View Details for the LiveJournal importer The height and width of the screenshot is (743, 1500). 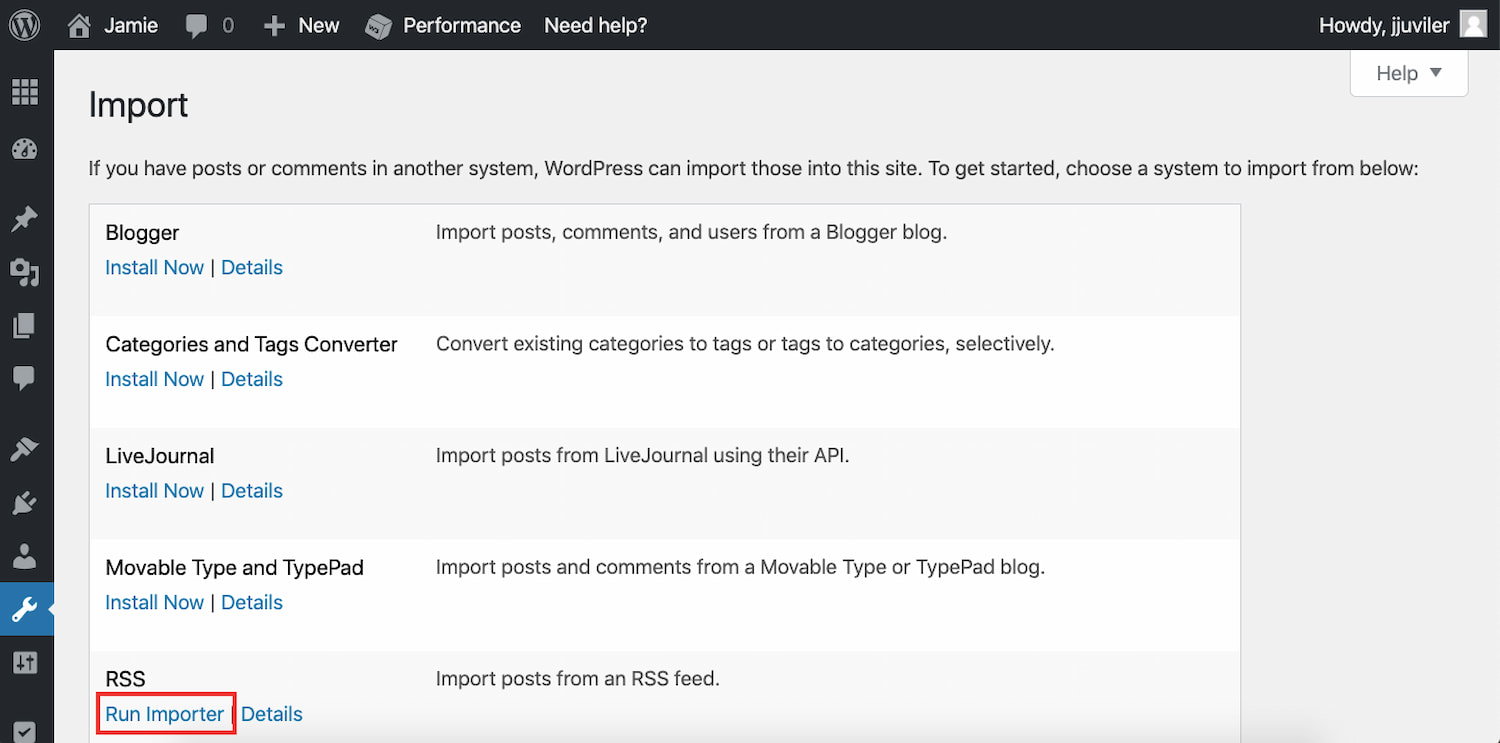pos(252,491)
